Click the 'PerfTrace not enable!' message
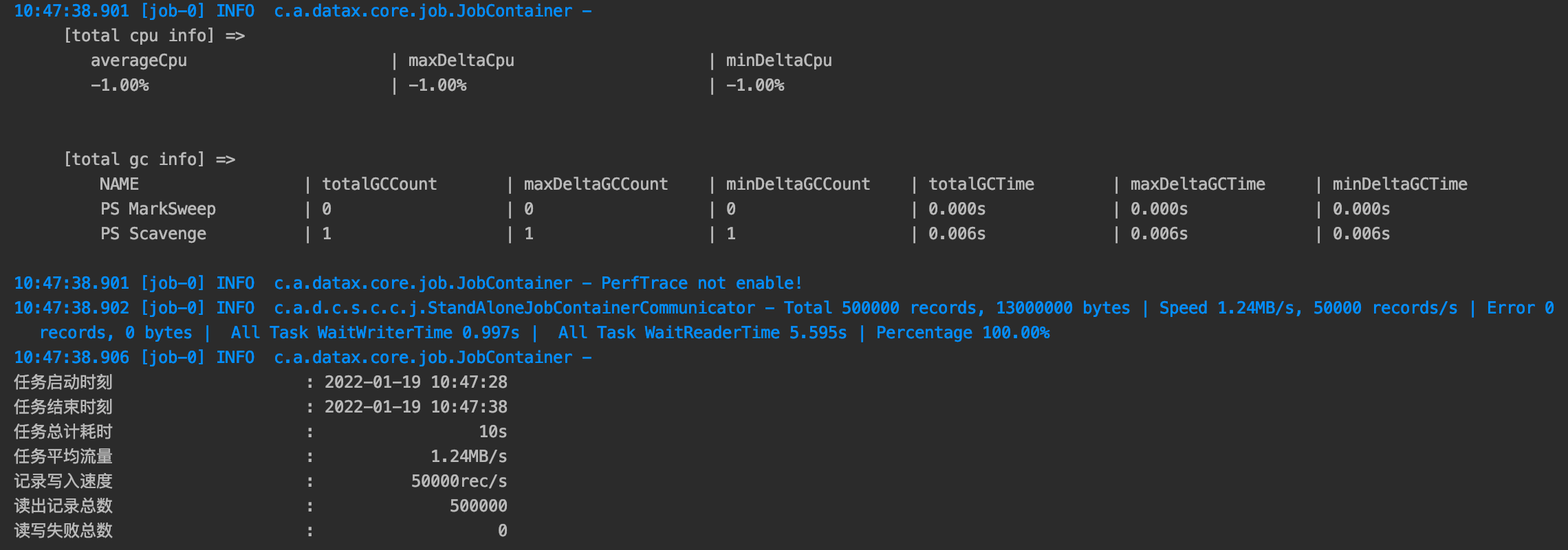The height and width of the screenshot is (550, 1568). pos(702,283)
